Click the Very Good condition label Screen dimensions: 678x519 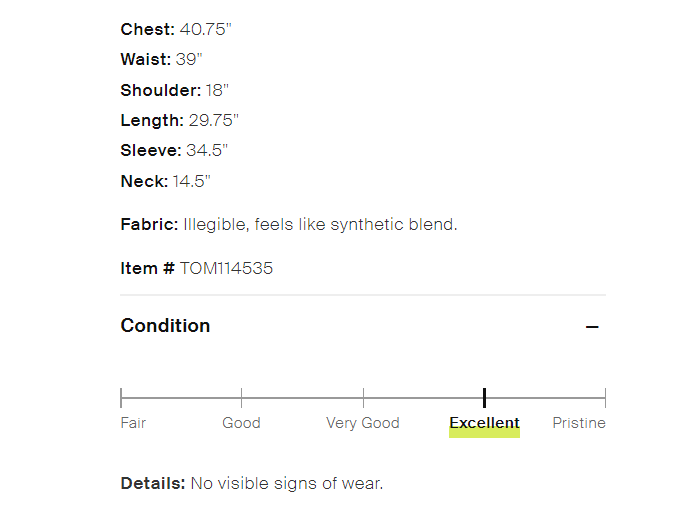(x=362, y=423)
